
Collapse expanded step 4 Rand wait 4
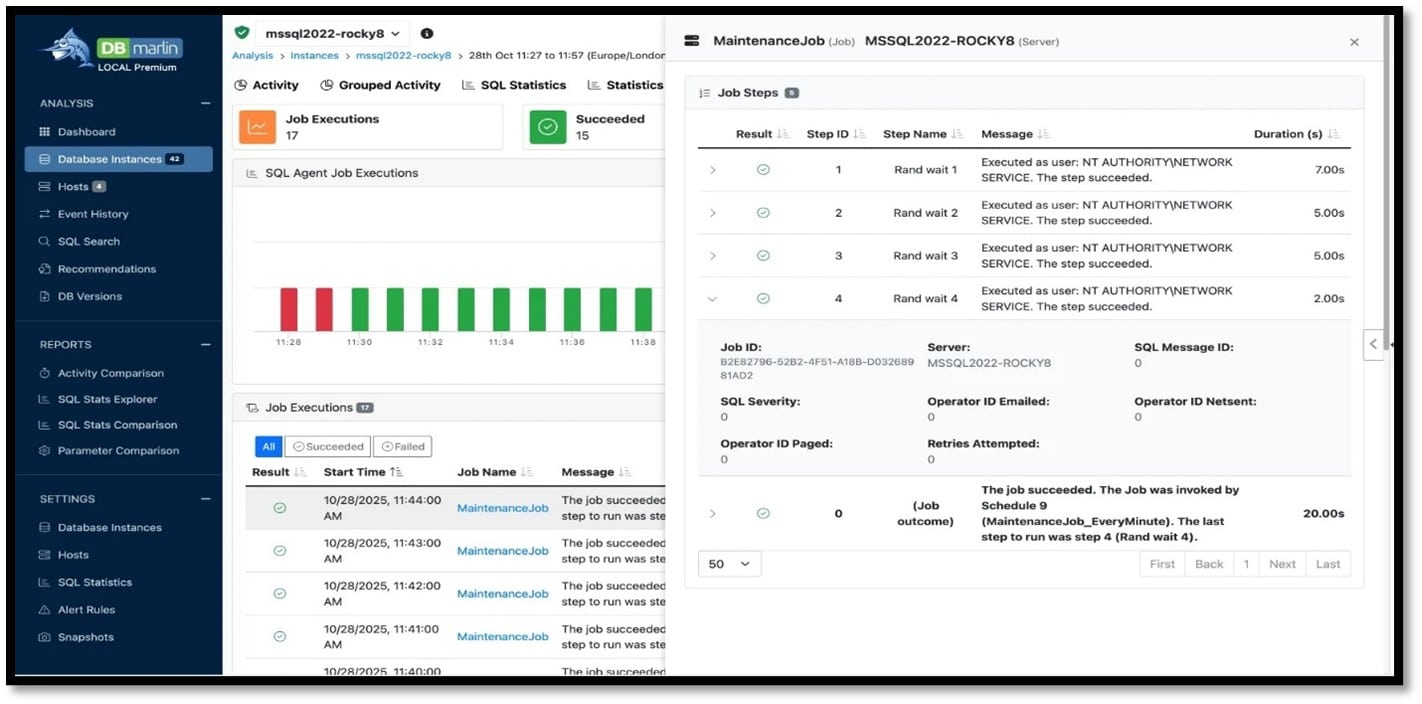pos(713,299)
